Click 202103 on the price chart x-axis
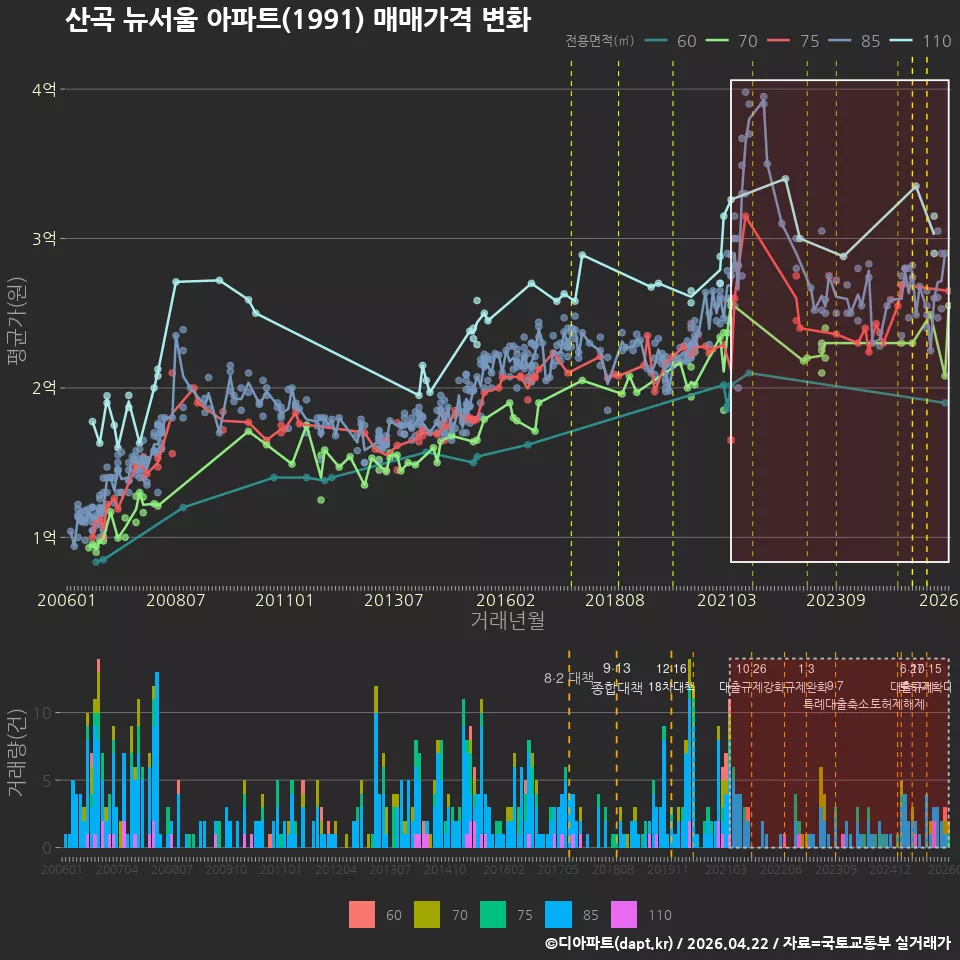The height and width of the screenshot is (960, 960). pos(726,600)
